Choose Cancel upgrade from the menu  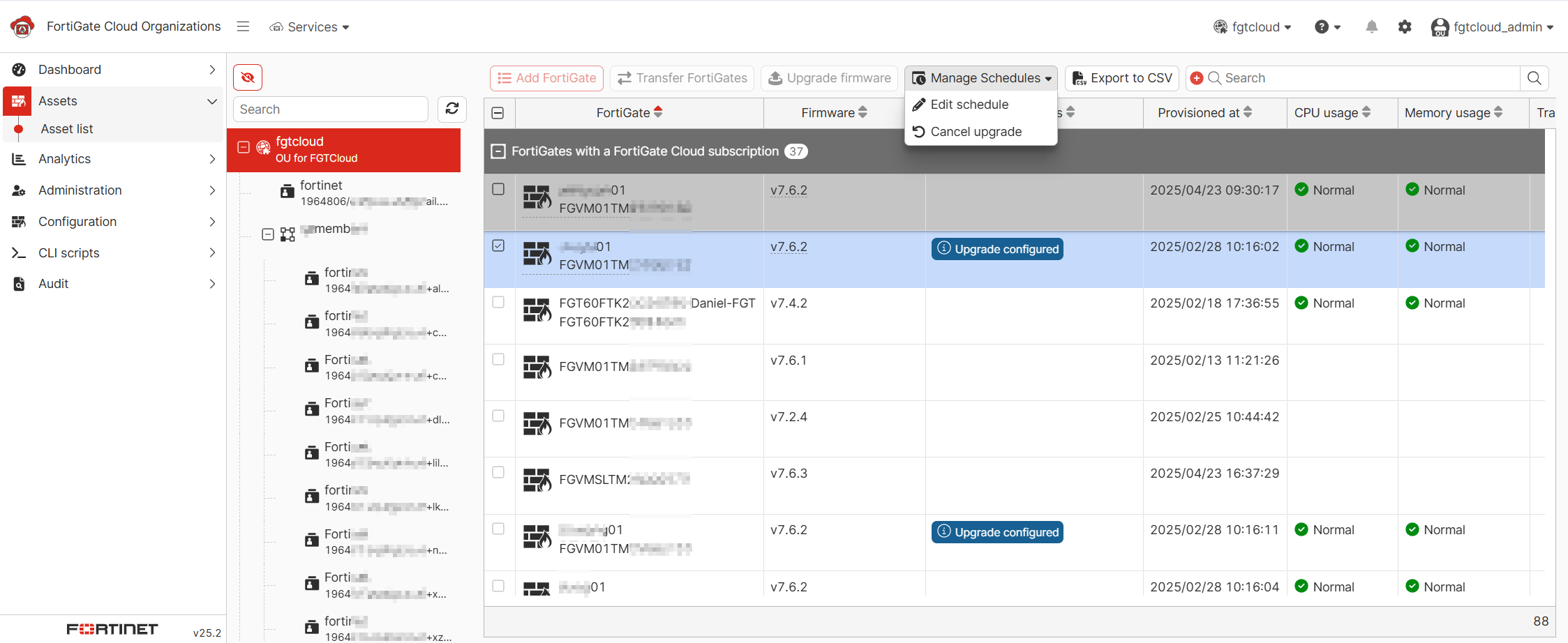tap(981, 132)
